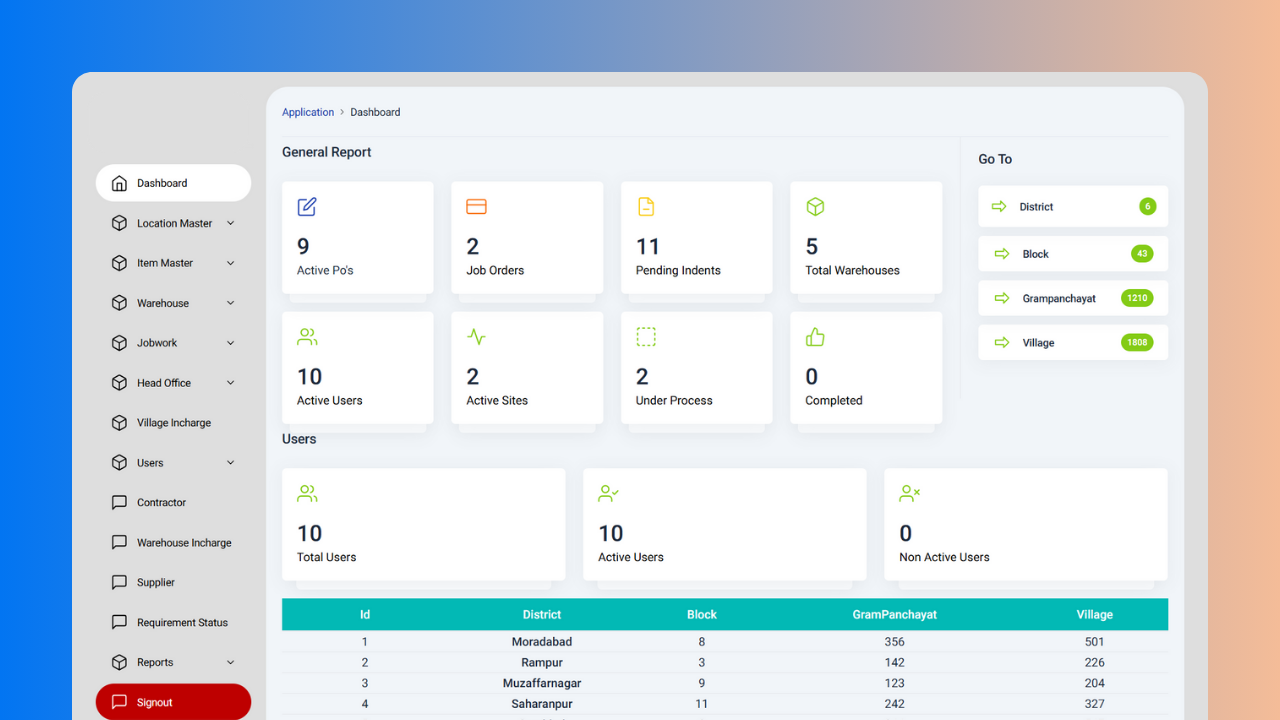Open the Dashboard menu item
Image resolution: width=1280 pixels, height=720 pixels.
173,183
